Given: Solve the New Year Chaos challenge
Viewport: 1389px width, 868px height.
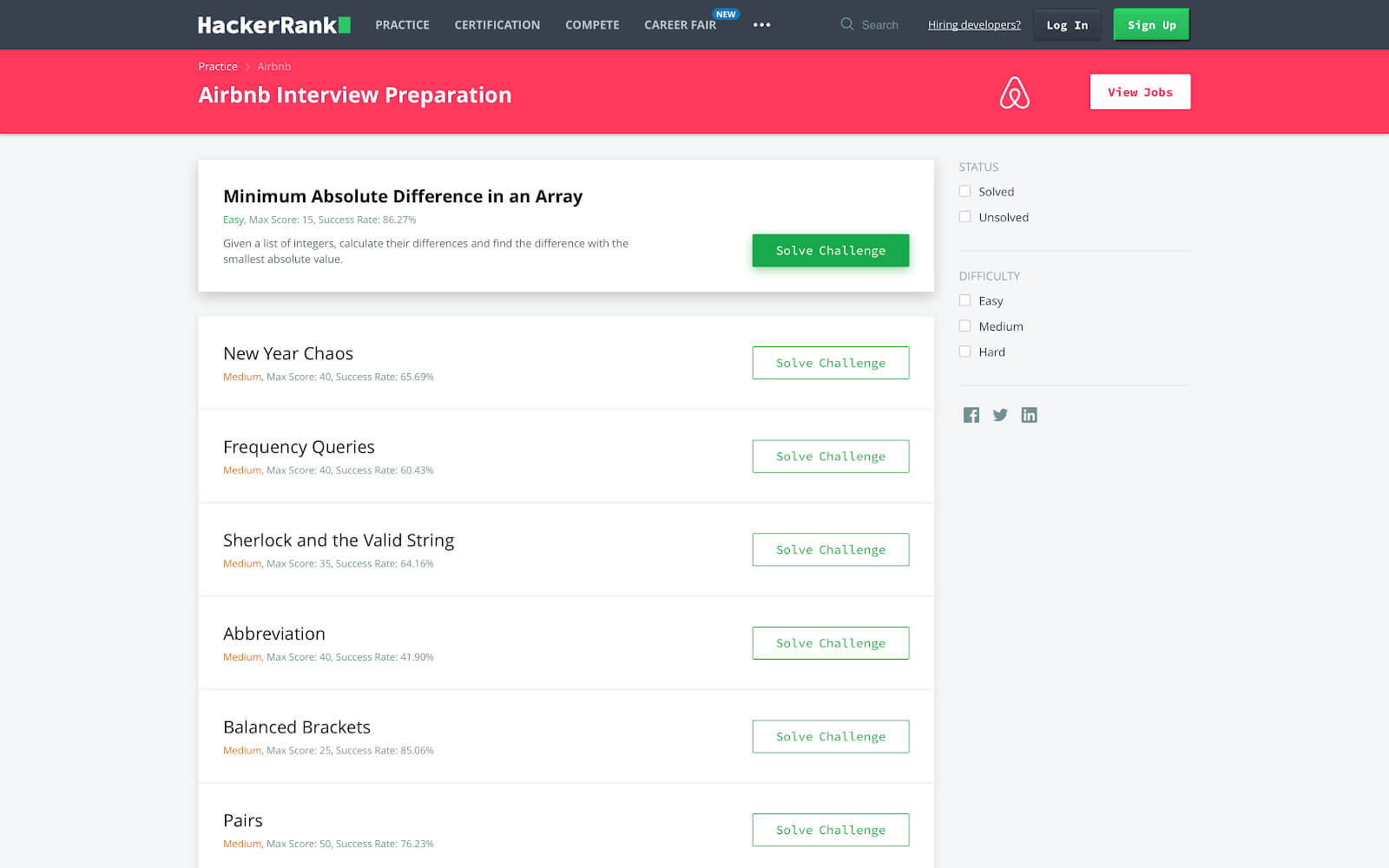Looking at the screenshot, I should click(831, 363).
